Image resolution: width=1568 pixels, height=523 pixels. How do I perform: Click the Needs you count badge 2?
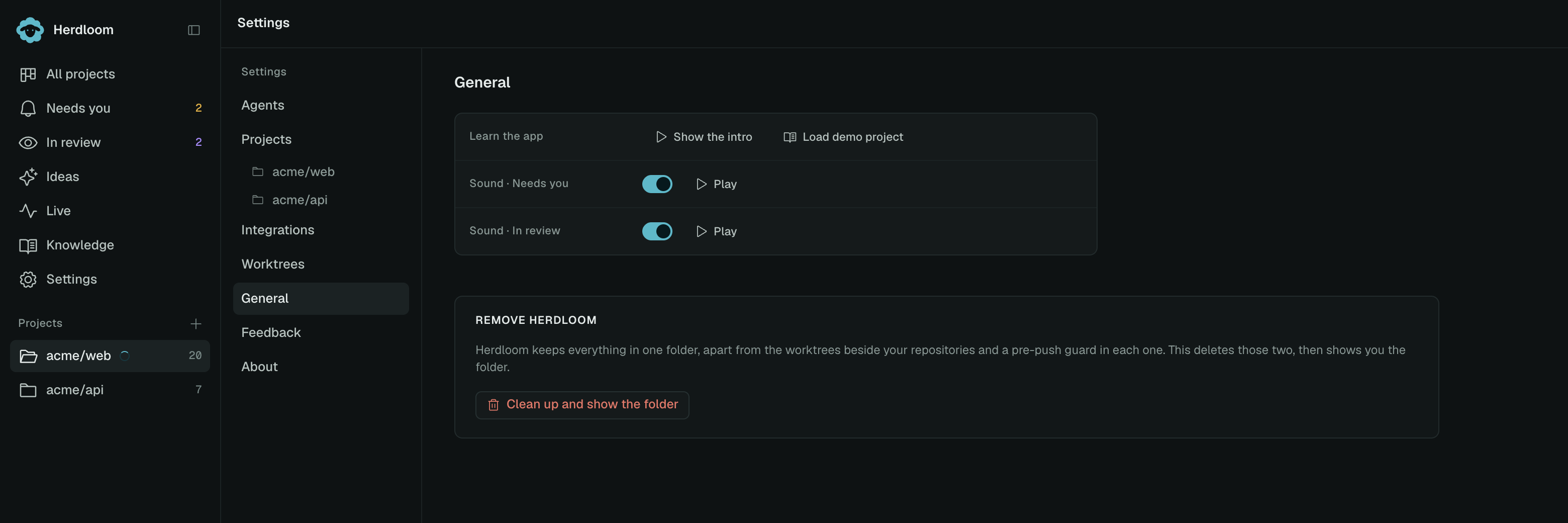click(x=199, y=109)
